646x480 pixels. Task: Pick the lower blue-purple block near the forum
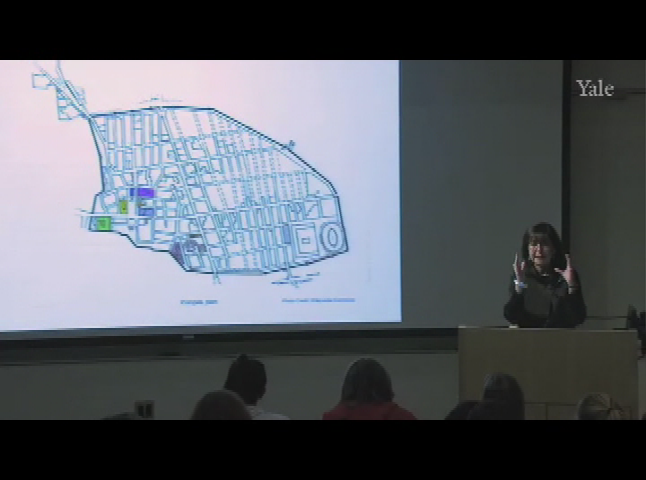tap(146, 211)
